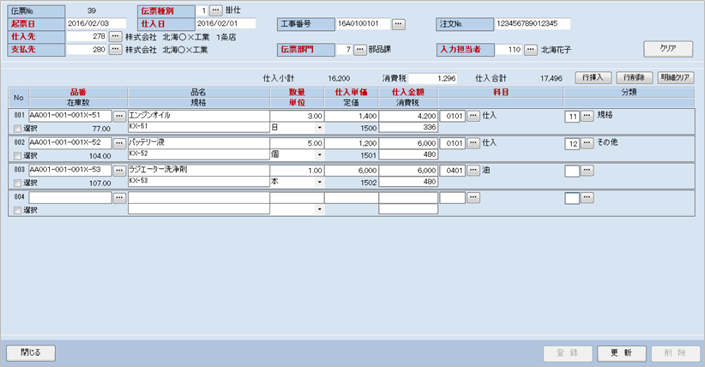
Task: Click 科目 code field 0401
Action: pos(452,170)
